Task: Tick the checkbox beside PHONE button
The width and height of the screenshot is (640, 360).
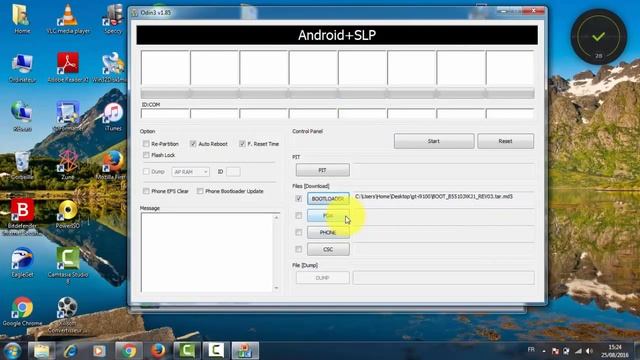Action: coord(299,232)
